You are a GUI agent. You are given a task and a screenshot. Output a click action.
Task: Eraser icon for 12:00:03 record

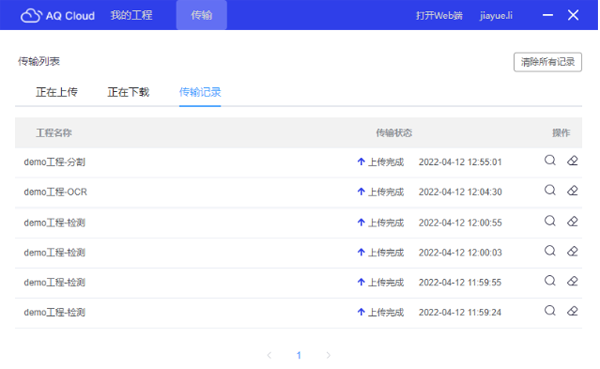[x=572, y=251]
